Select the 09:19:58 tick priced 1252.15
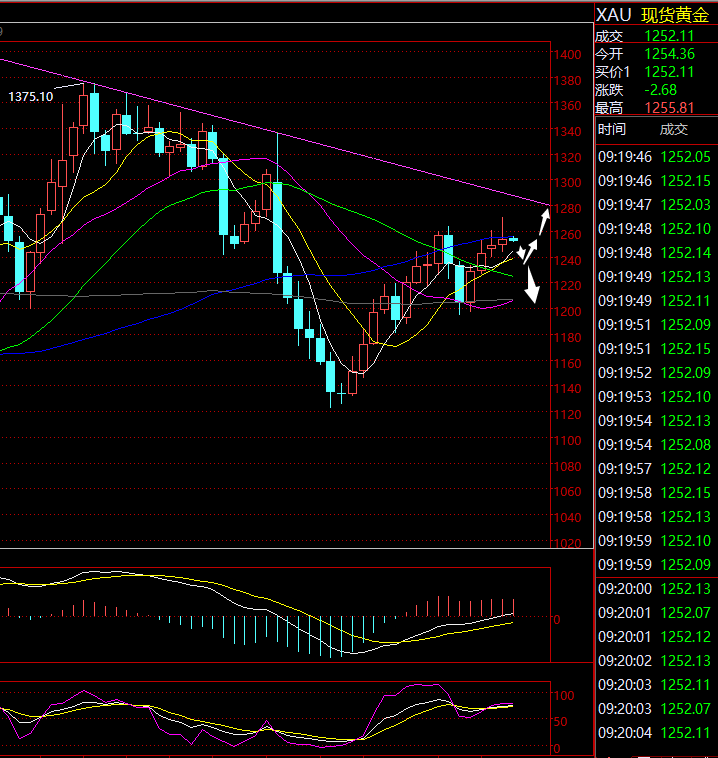Image resolution: width=718 pixels, height=758 pixels. pyautogui.click(x=654, y=493)
